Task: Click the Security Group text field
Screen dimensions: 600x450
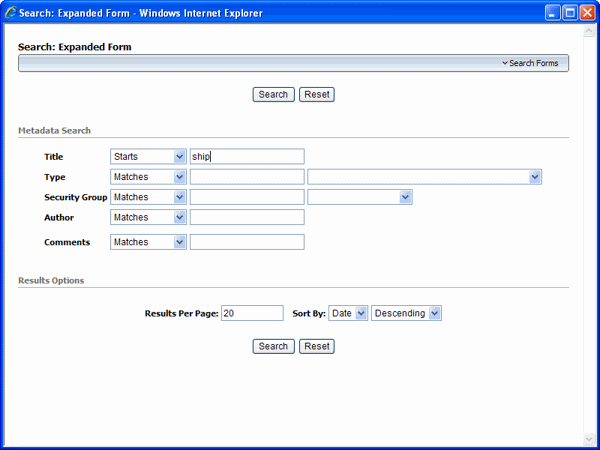Action: [x=247, y=197]
